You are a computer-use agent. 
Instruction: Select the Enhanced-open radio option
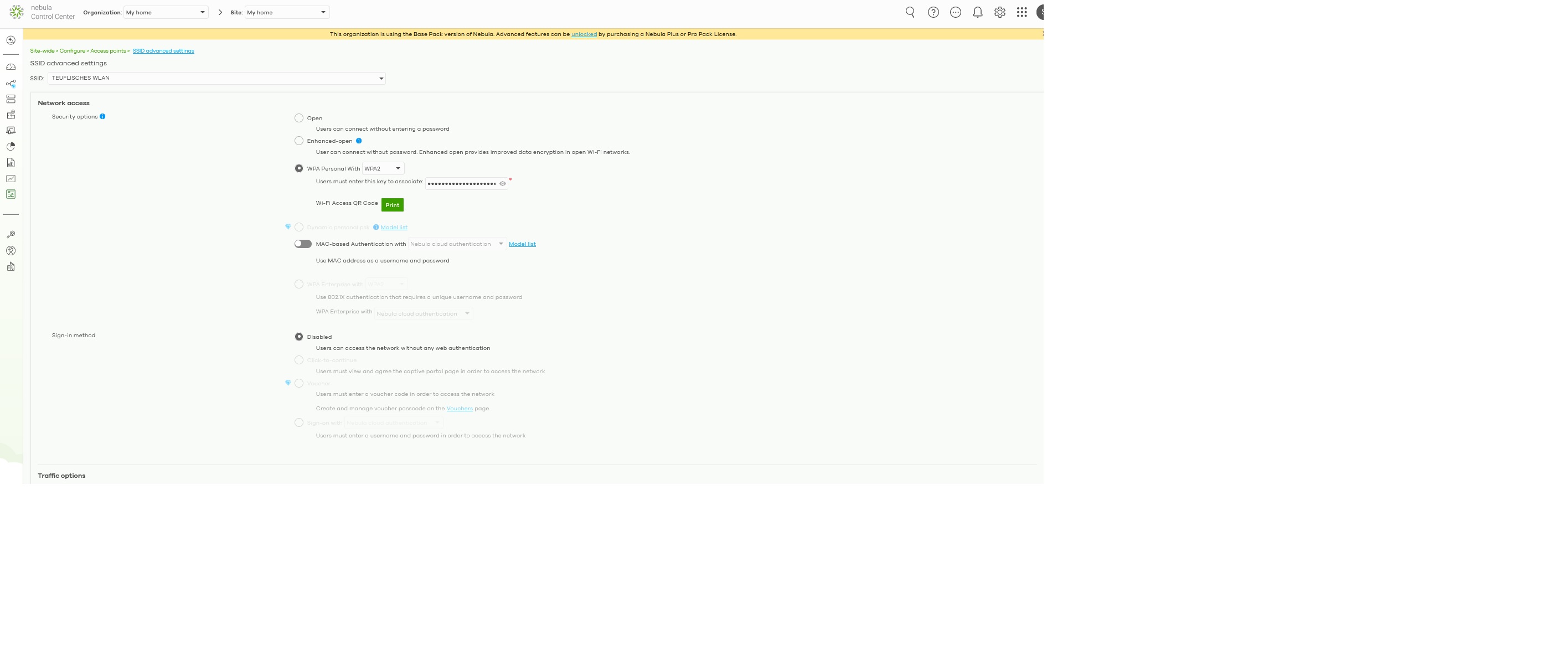tap(299, 141)
